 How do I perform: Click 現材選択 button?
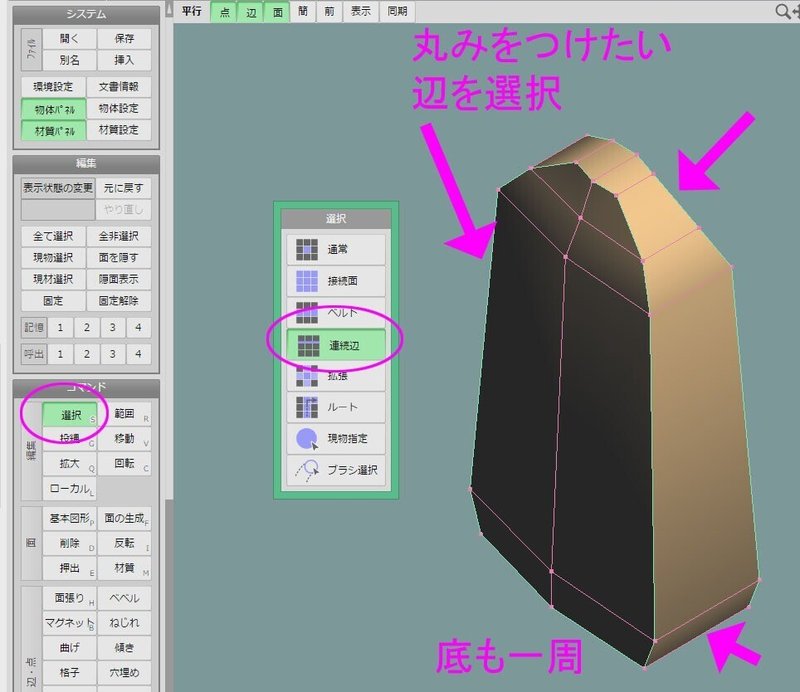(54, 279)
